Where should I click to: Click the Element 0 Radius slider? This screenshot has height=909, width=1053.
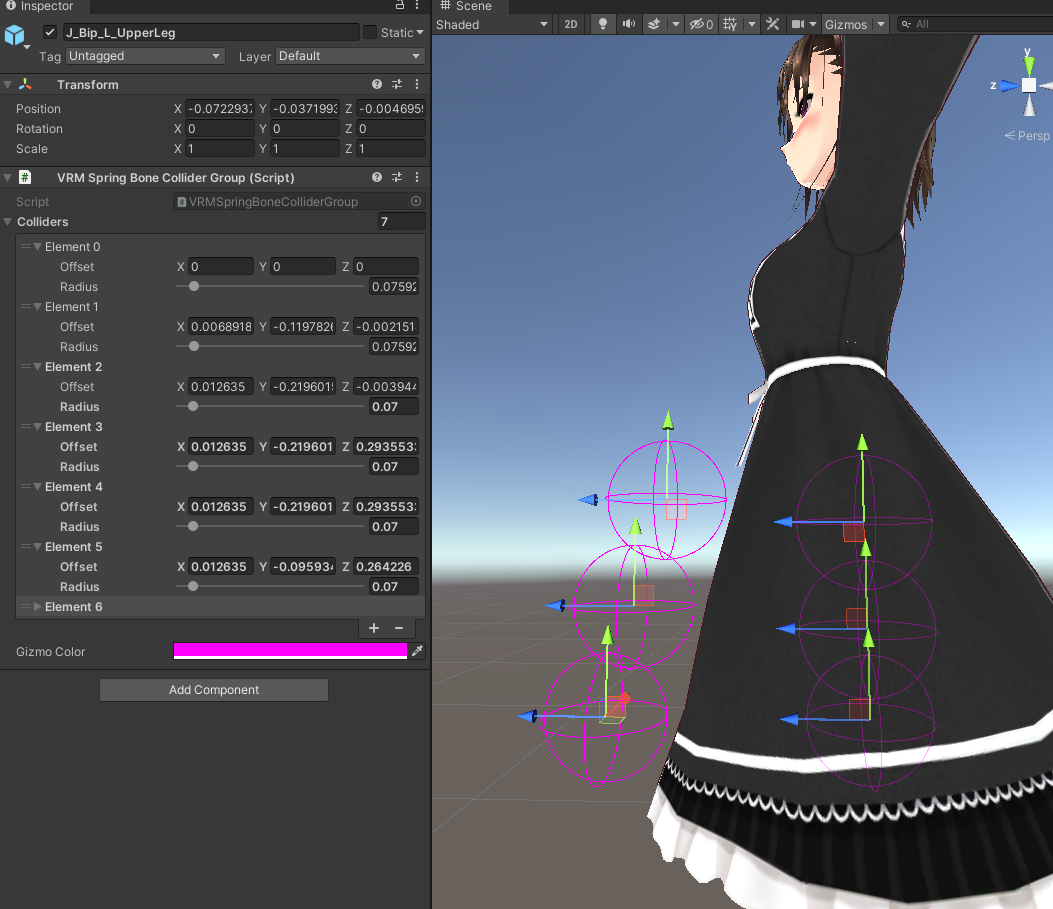tap(269, 287)
